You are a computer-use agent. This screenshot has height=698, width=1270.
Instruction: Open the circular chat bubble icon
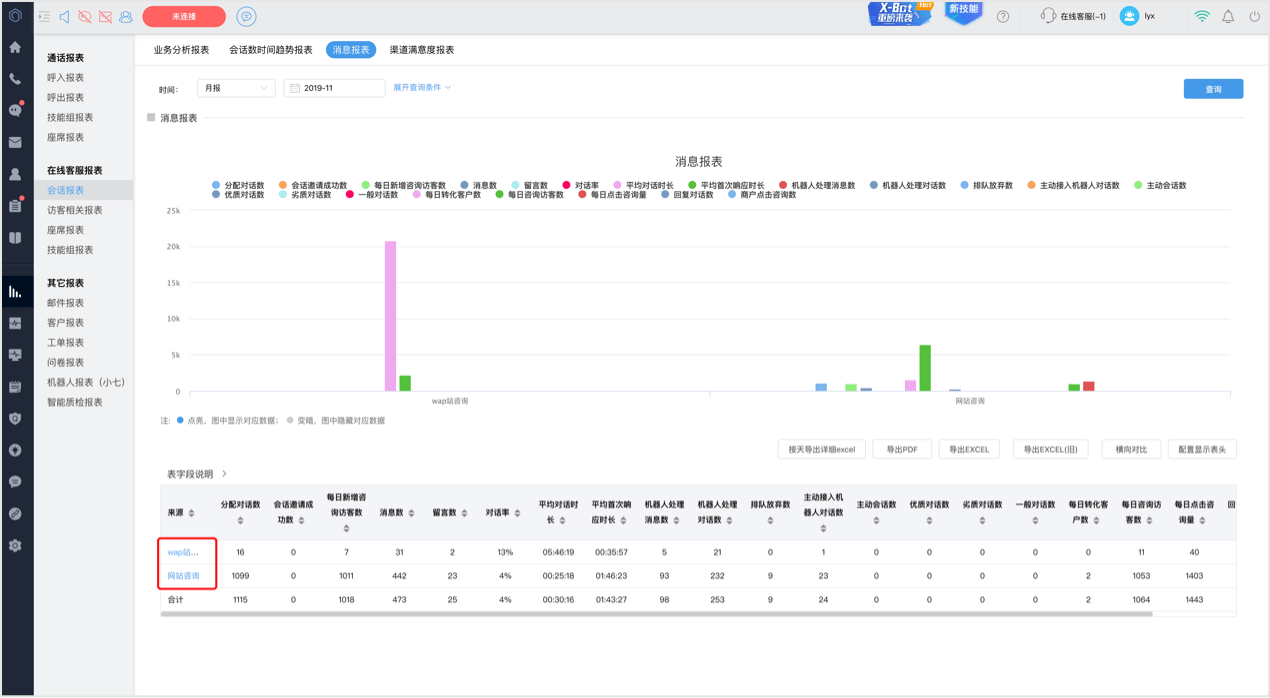click(x=246, y=17)
